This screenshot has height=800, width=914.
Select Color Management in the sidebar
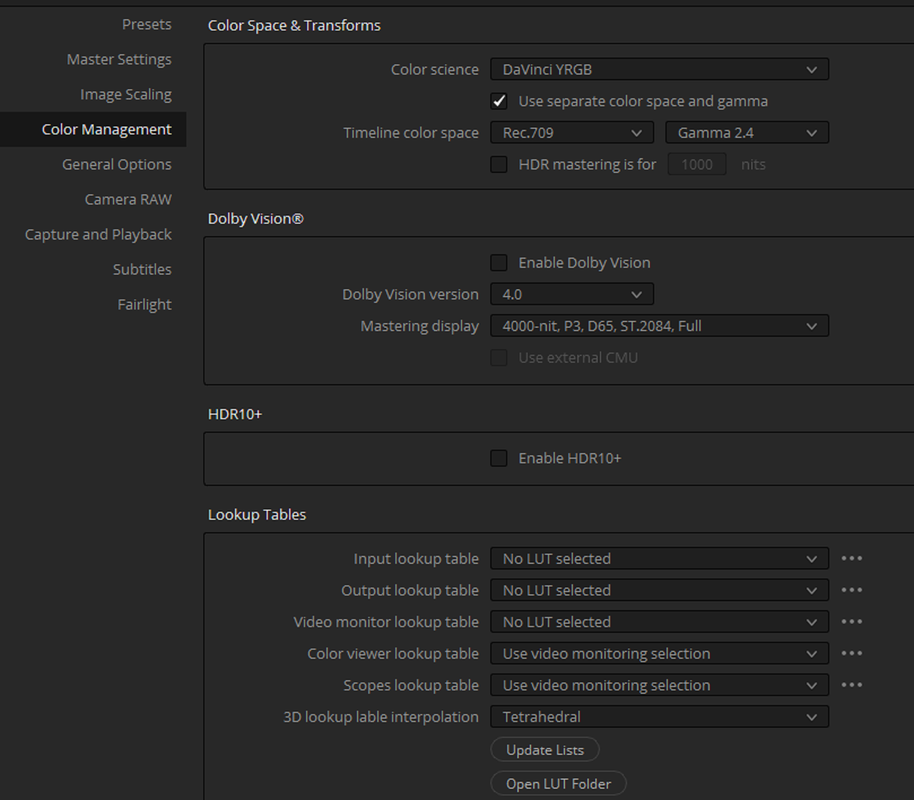tap(93, 129)
